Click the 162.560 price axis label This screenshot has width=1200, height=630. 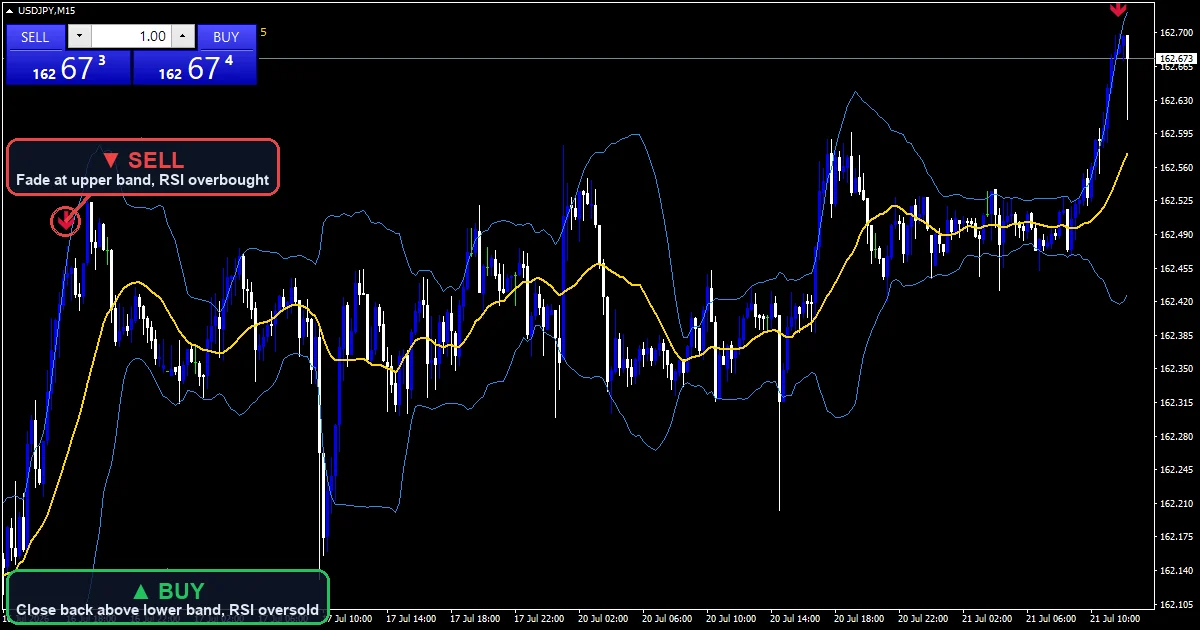1175,167
